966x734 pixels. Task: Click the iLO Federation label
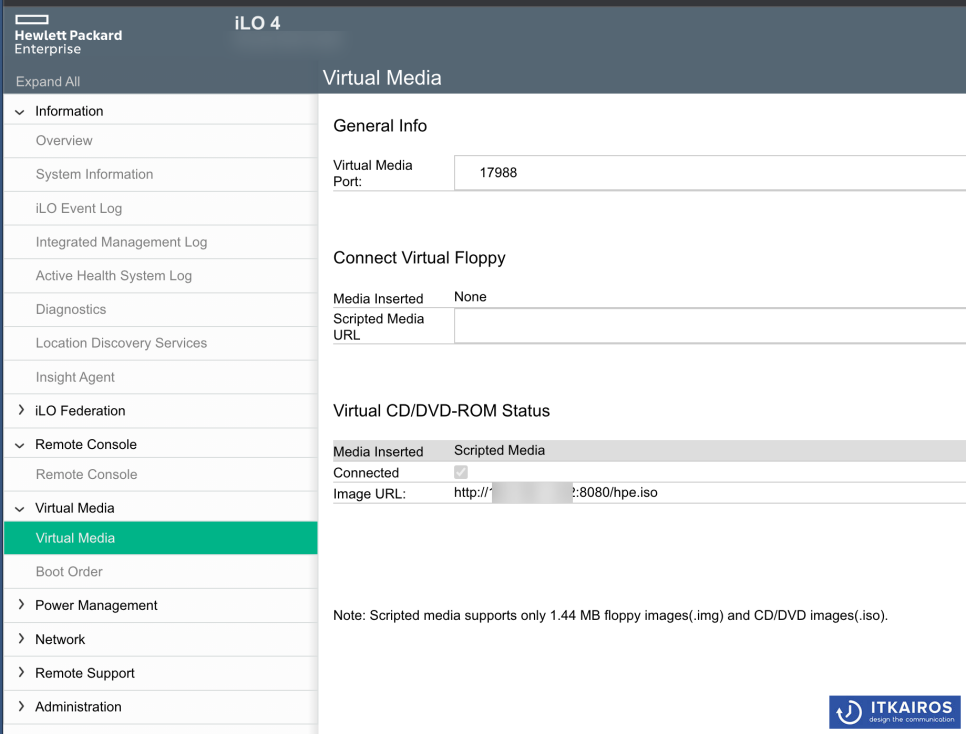(x=80, y=410)
